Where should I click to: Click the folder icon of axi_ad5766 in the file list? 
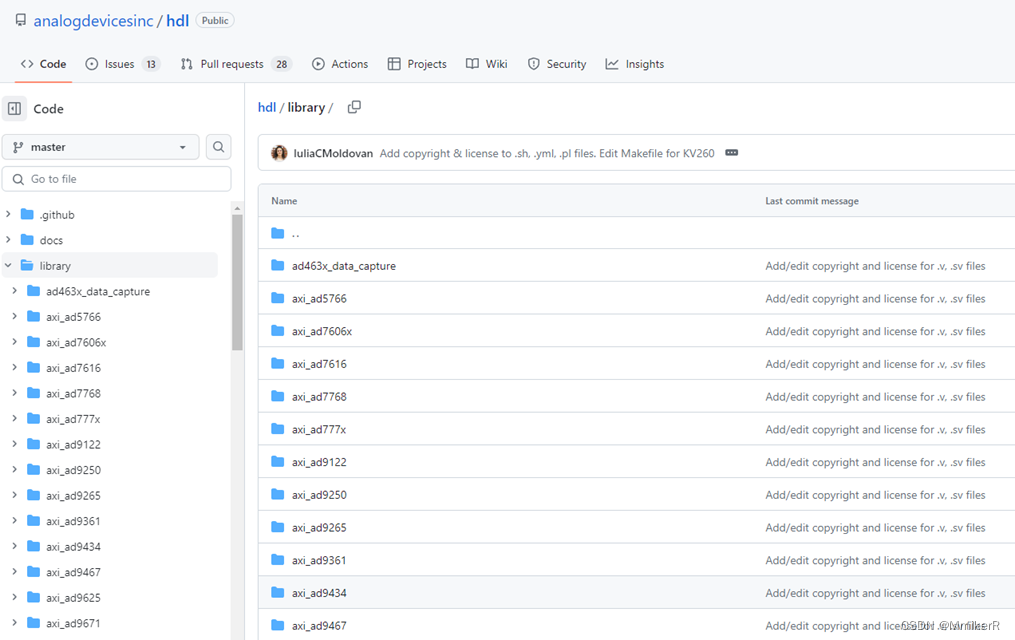(278, 298)
